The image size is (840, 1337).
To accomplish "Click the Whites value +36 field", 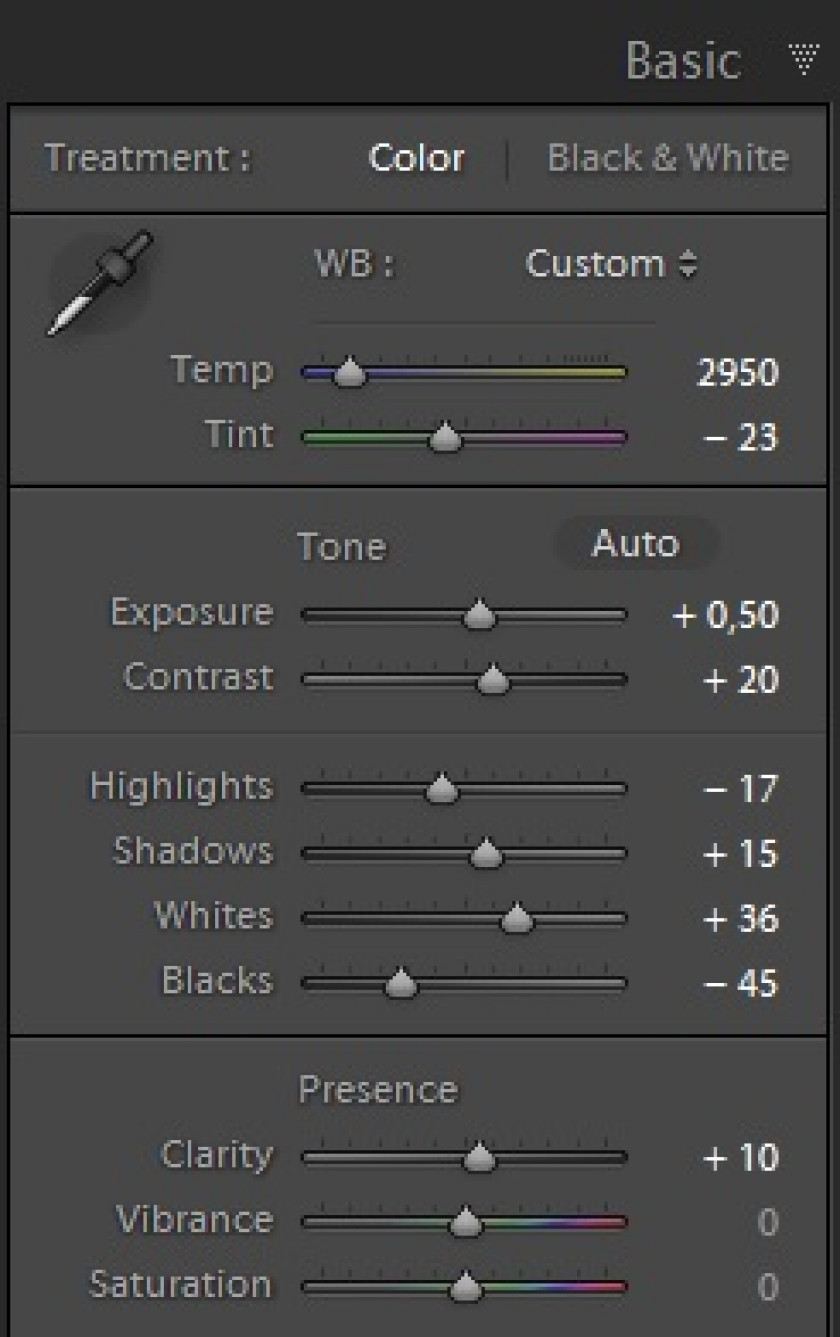I will pyautogui.click(x=741, y=919).
